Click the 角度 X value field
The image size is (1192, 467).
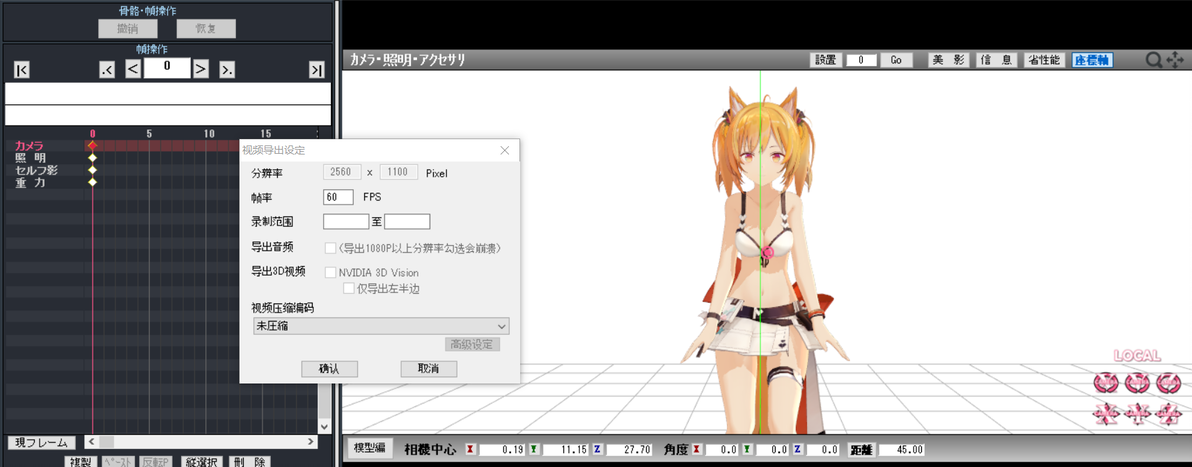tap(722, 450)
